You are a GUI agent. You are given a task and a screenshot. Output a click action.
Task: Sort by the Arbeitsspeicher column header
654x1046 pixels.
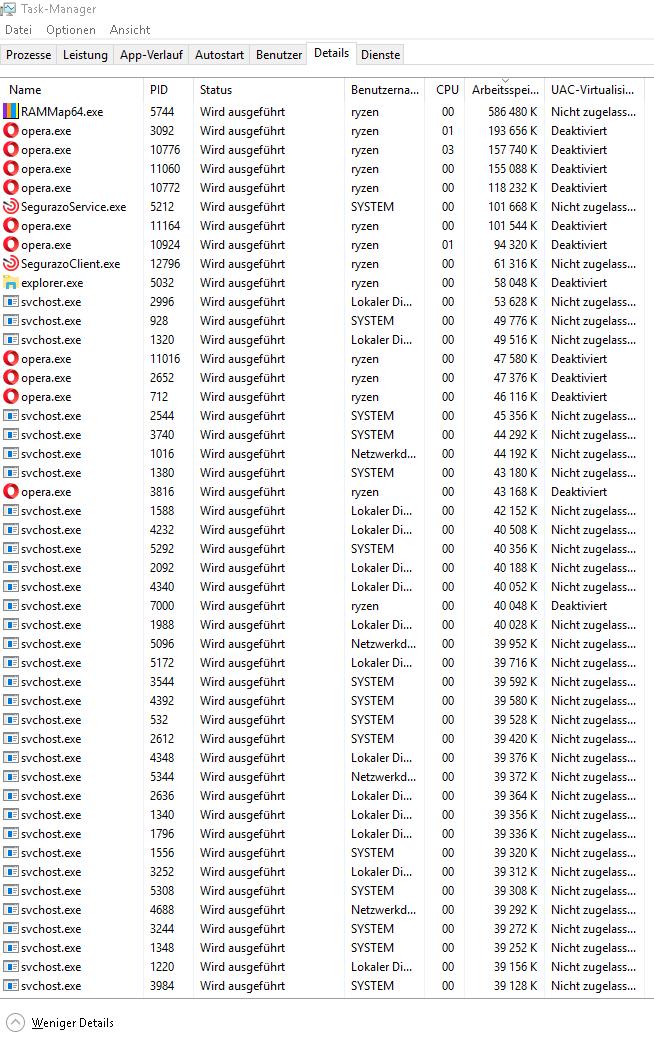click(x=505, y=89)
